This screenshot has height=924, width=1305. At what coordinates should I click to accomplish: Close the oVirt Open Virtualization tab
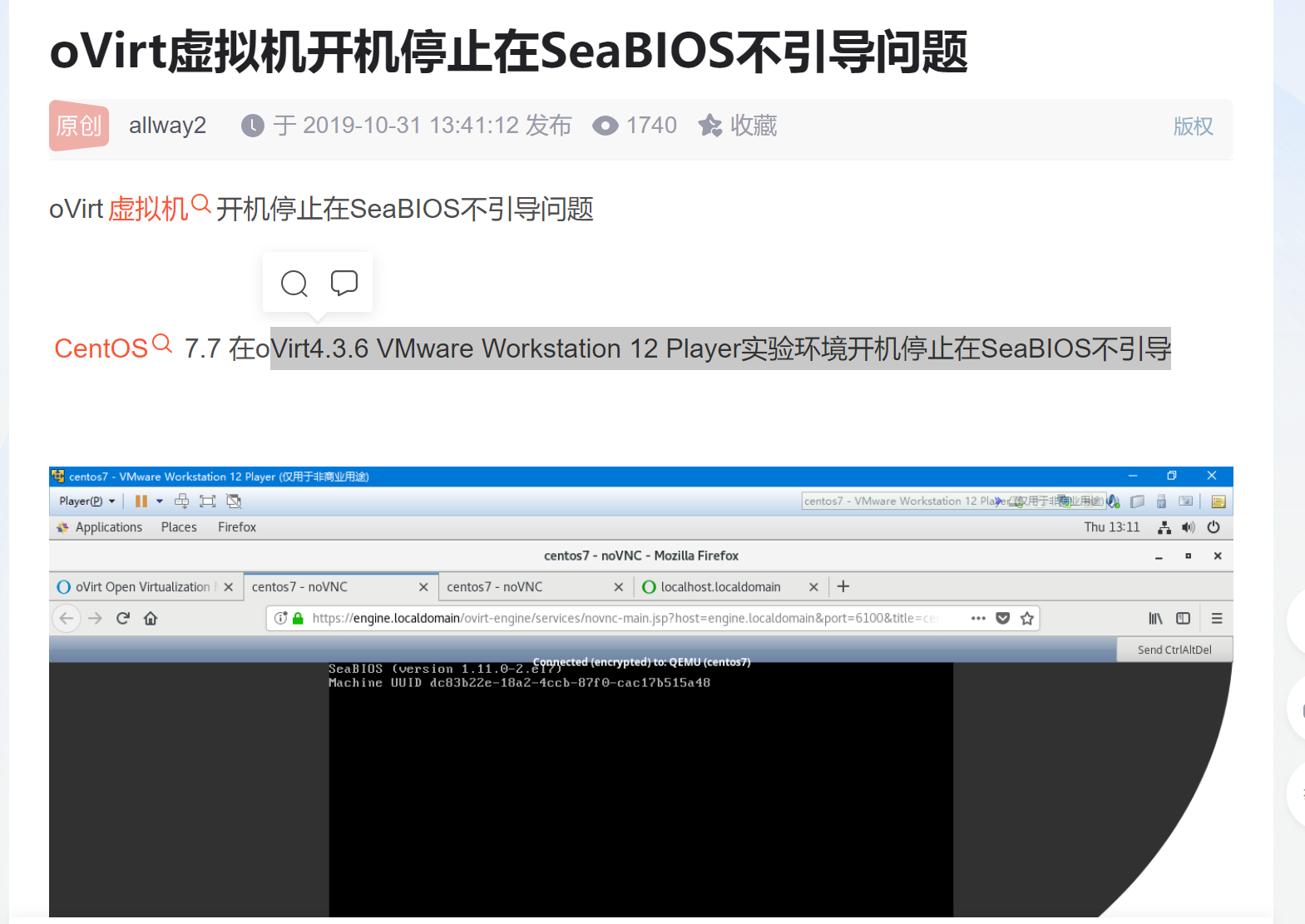point(229,587)
